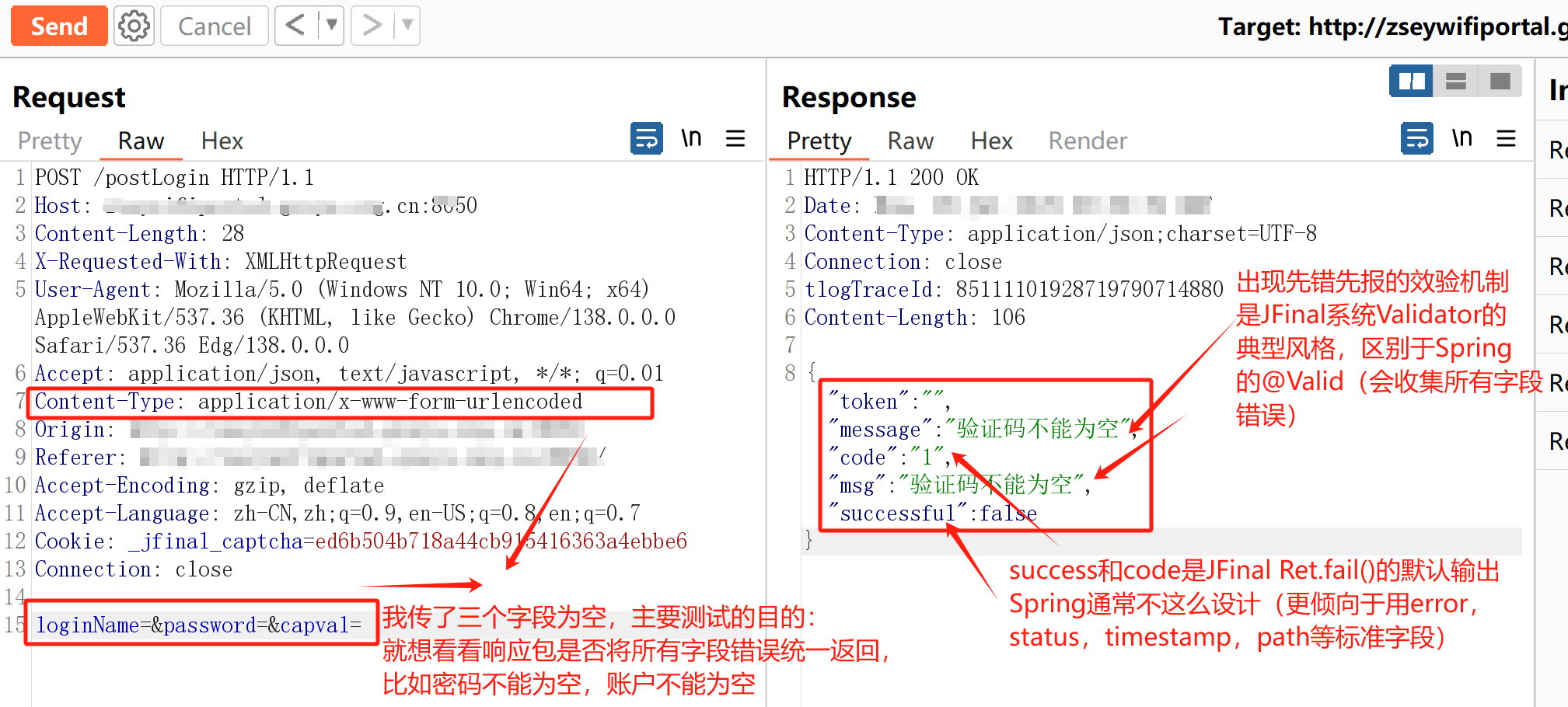Viewport: 1568px width, 707px height.
Task: Select combined single-pane layout icon
Action: (1500, 81)
